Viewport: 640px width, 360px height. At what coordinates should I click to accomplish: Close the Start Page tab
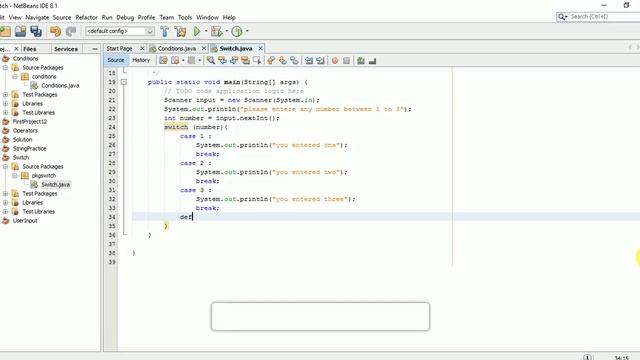(x=142, y=49)
